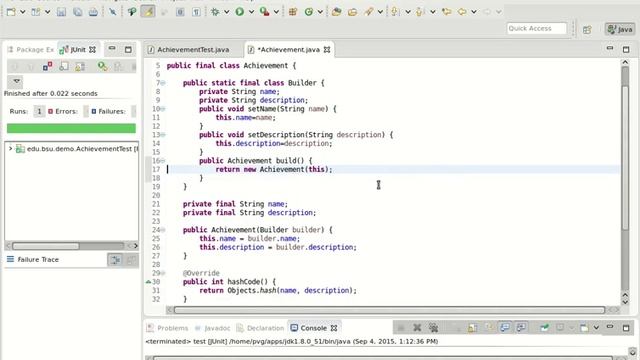This screenshot has height=360, width=640.
Task: Toggle Show Stack Trace in Console View icon
Action: pos(115,260)
